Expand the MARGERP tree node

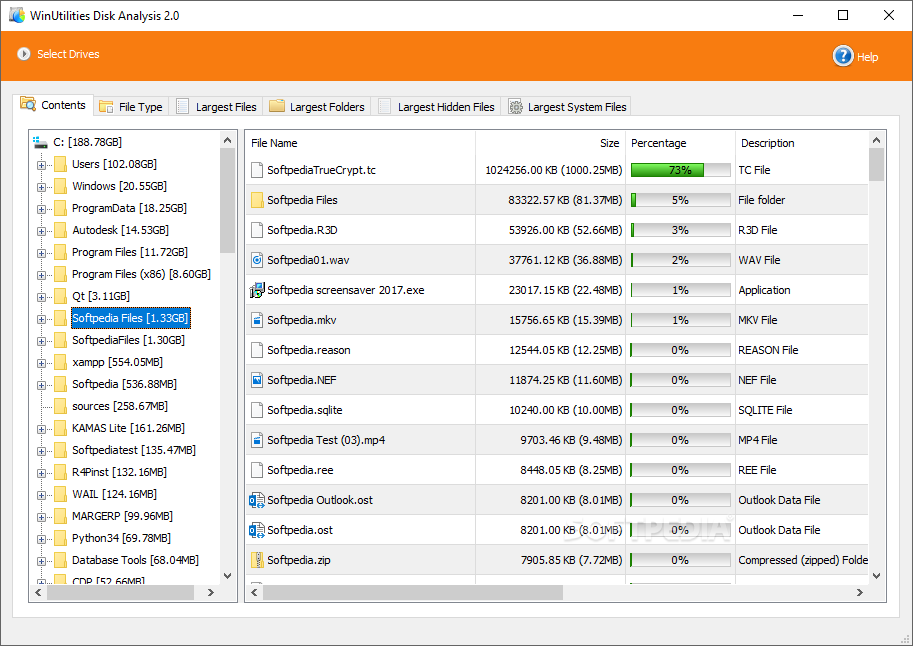pyautogui.click(x=41, y=517)
